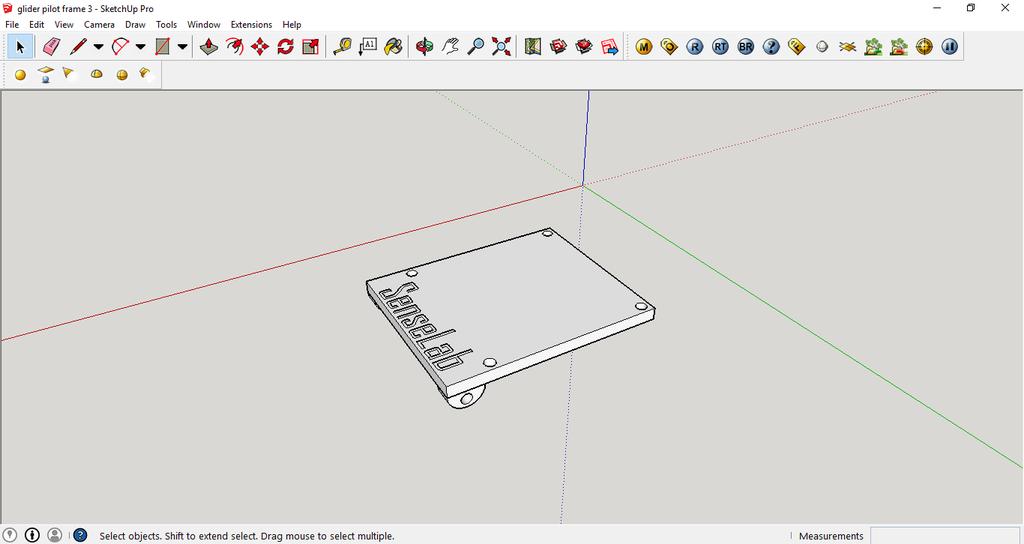Click the Measurements input box
This screenshot has height=544, width=1024.
[944, 536]
